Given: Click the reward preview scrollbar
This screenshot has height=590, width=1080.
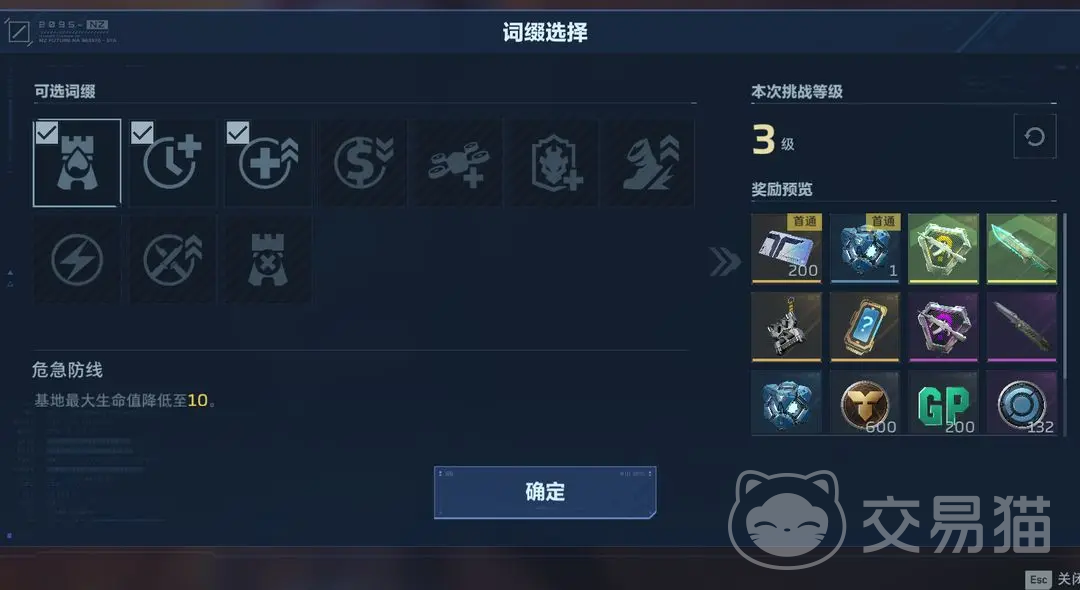Looking at the screenshot, I should [x=1064, y=296].
